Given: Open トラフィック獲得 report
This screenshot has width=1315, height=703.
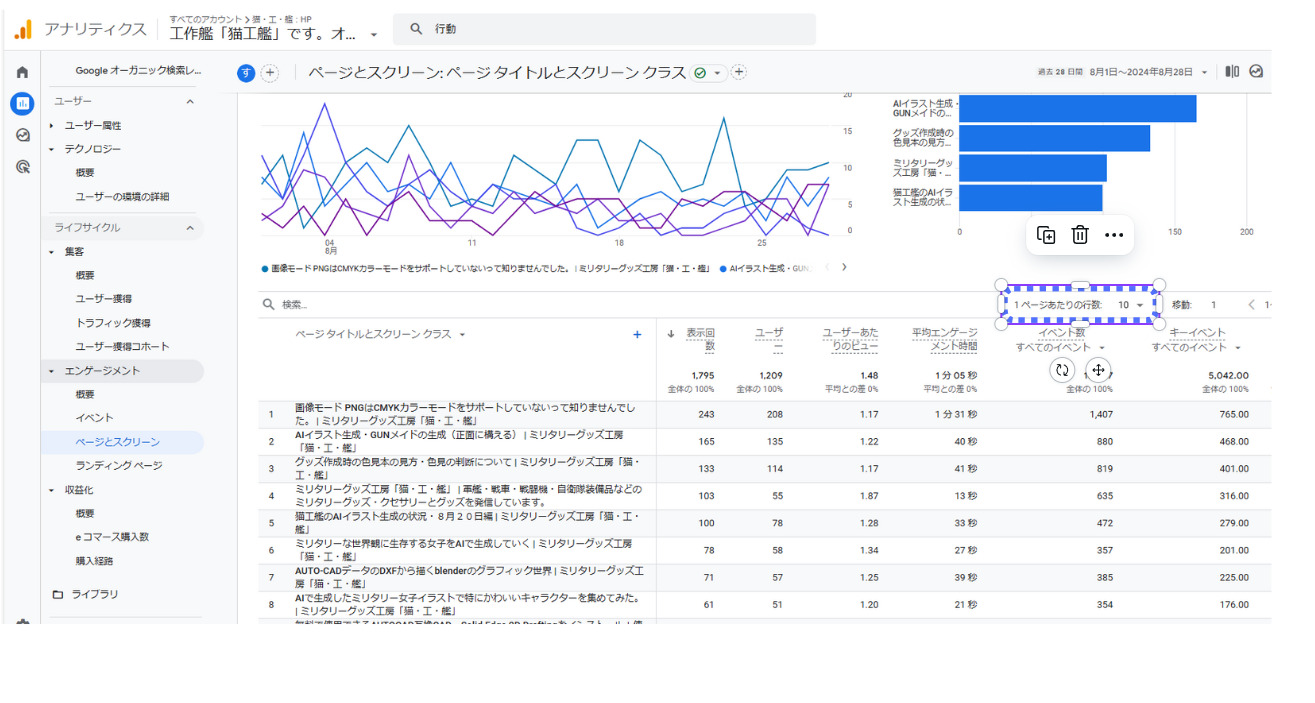Looking at the screenshot, I should pos(113,323).
